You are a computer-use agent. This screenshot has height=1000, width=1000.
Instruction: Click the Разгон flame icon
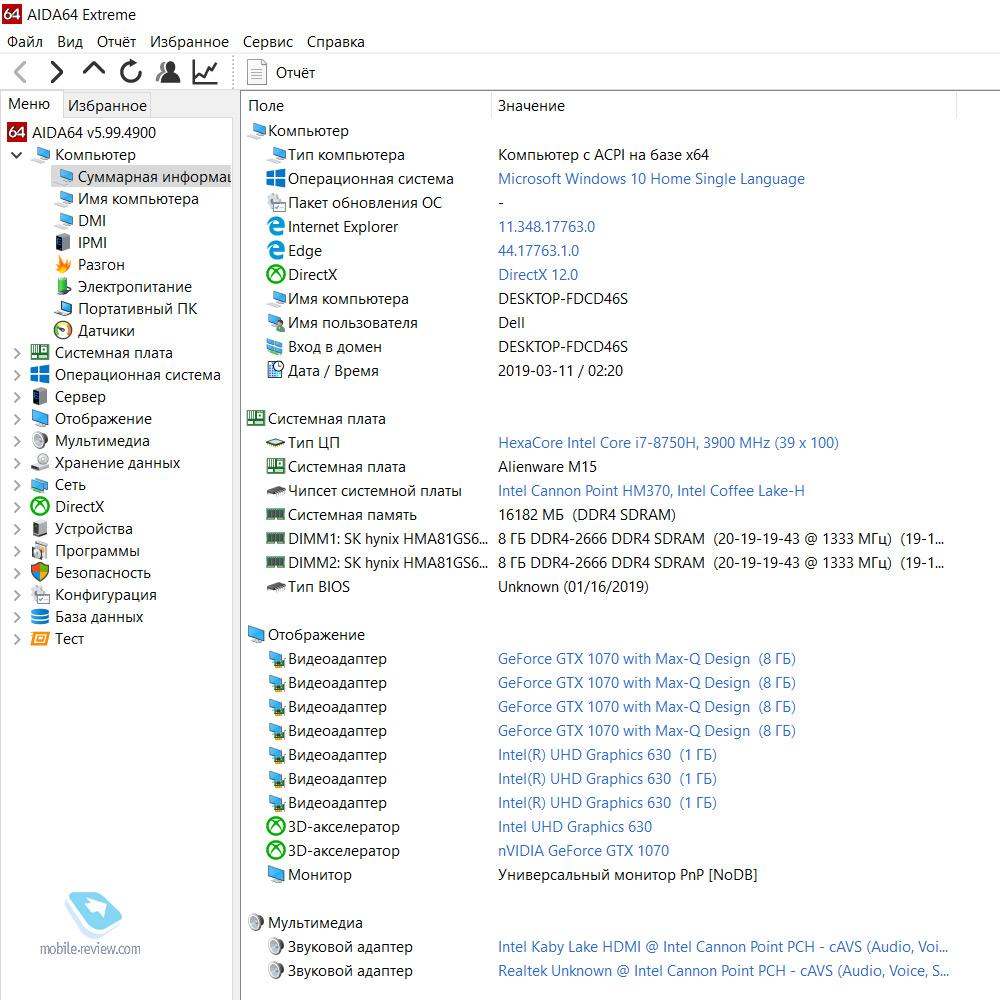[x=63, y=264]
